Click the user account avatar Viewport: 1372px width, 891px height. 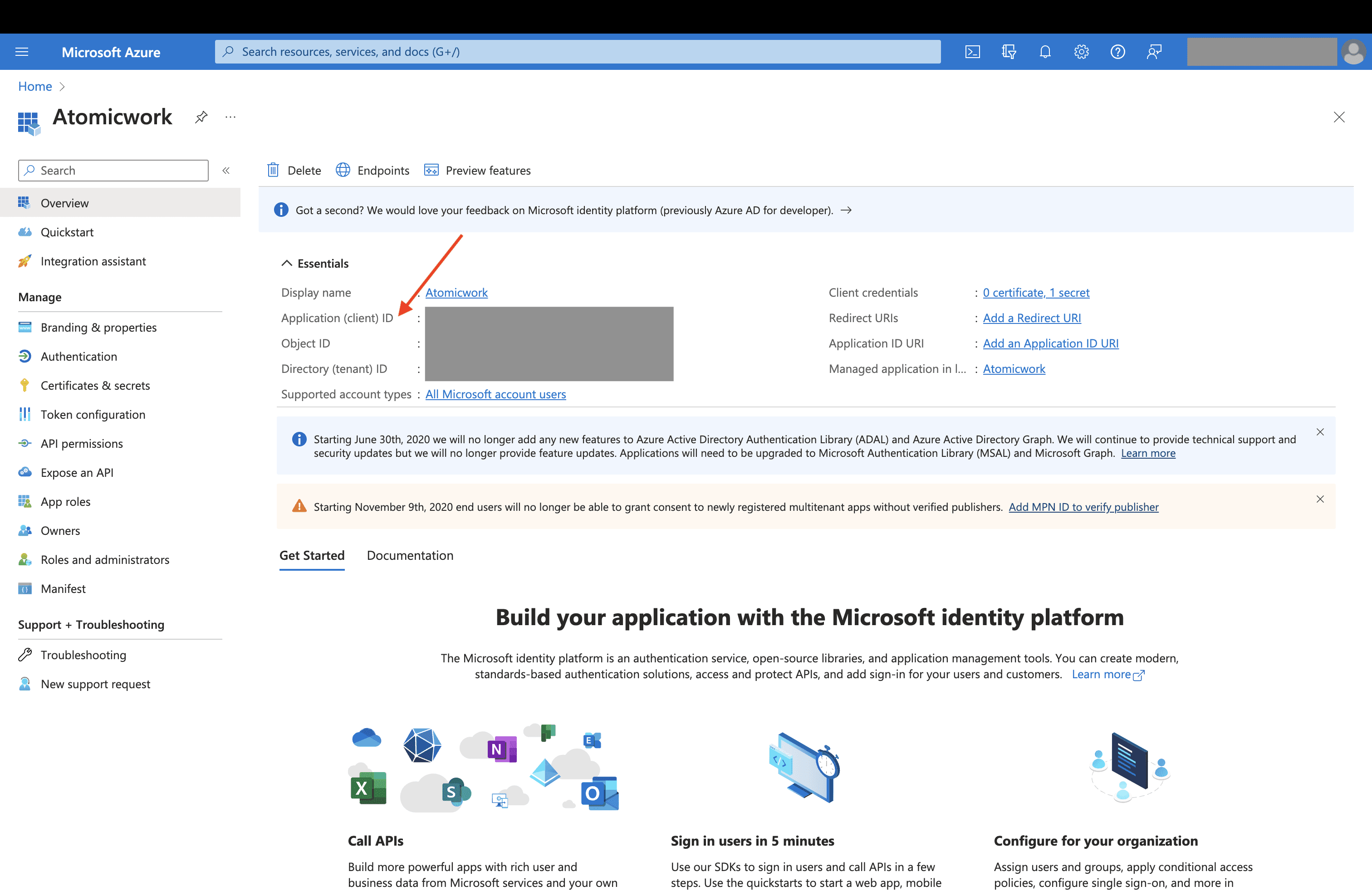(x=1353, y=52)
